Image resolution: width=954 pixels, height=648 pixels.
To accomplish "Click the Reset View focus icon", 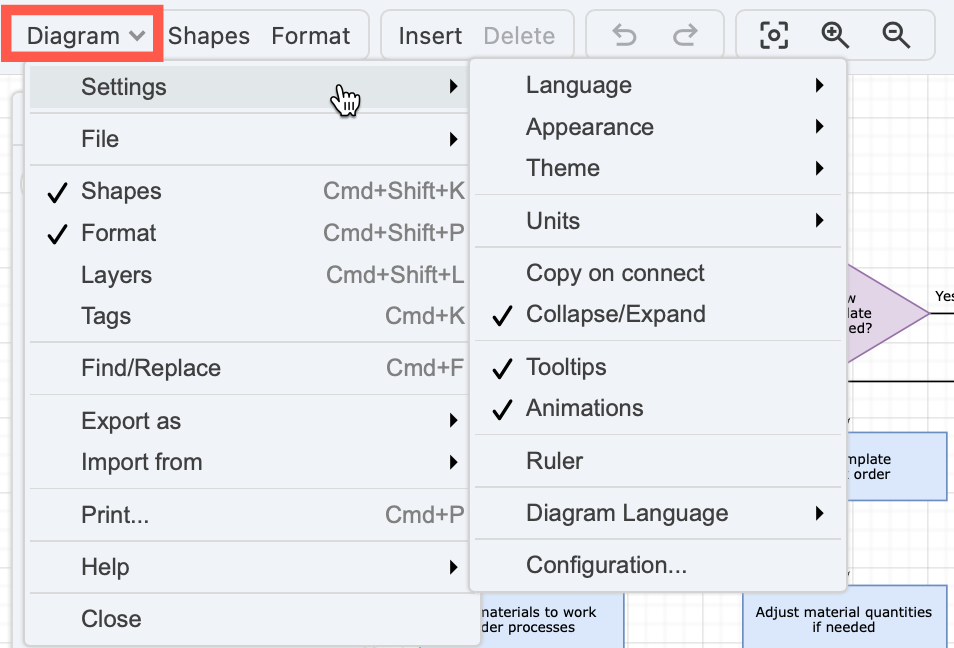I will point(774,35).
